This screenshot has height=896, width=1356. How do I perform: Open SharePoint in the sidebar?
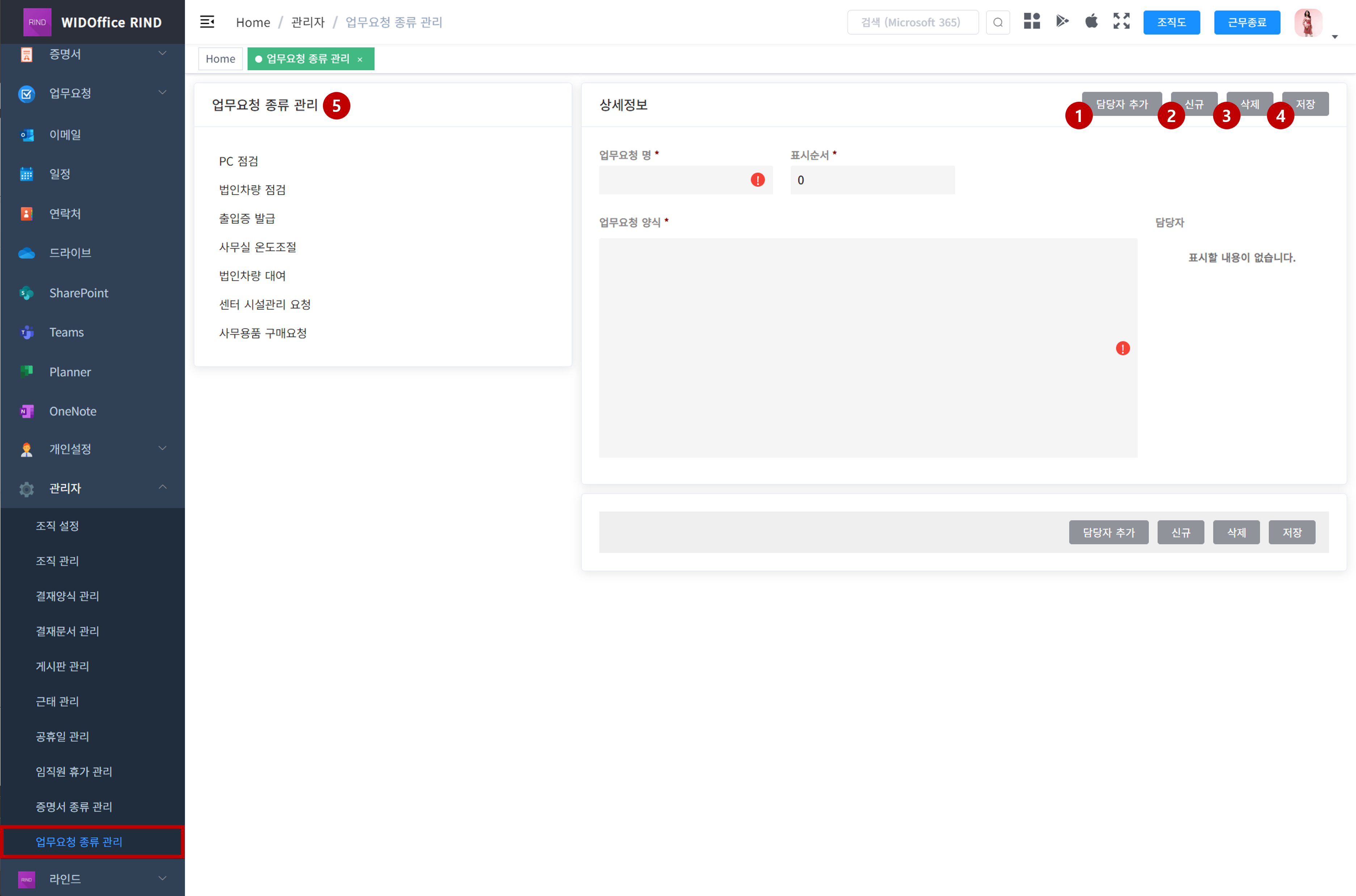[x=78, y=293]
